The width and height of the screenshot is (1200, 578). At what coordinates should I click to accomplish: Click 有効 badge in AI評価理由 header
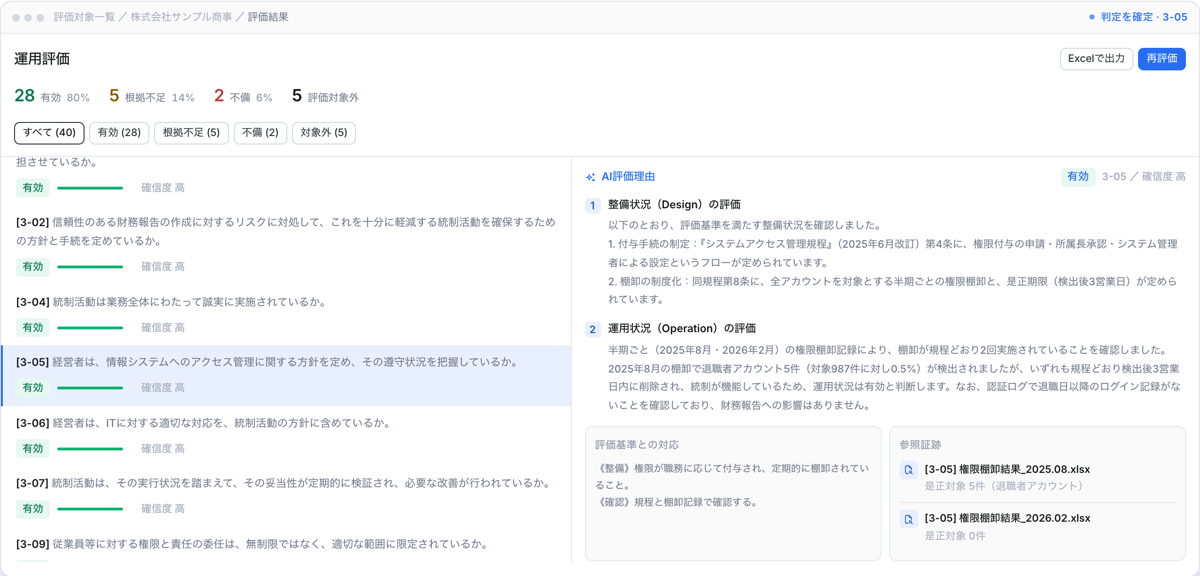(x=1078, y=177)
